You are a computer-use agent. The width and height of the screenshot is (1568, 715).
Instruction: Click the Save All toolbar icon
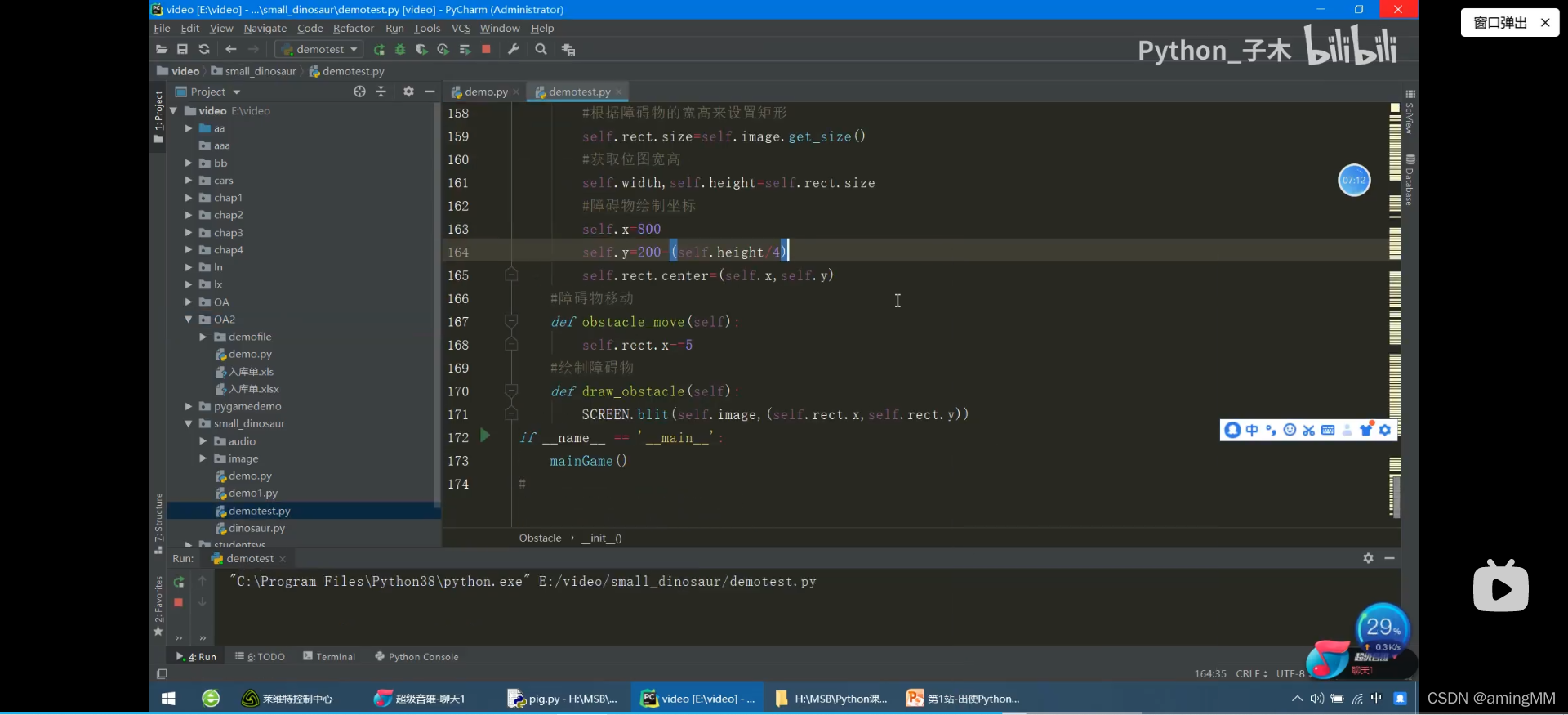click(x=183, y=49)
